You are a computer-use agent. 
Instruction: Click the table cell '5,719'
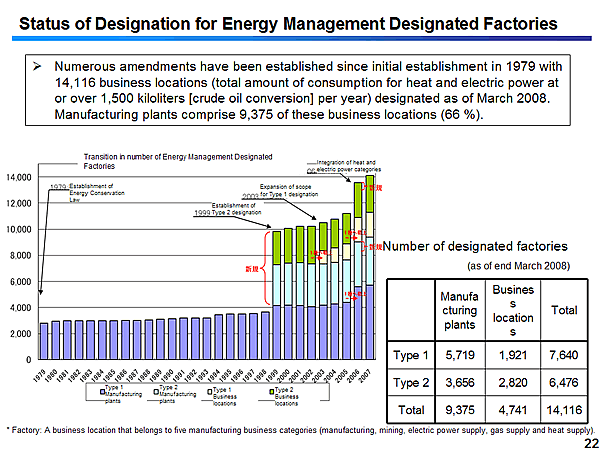point(460,355)
